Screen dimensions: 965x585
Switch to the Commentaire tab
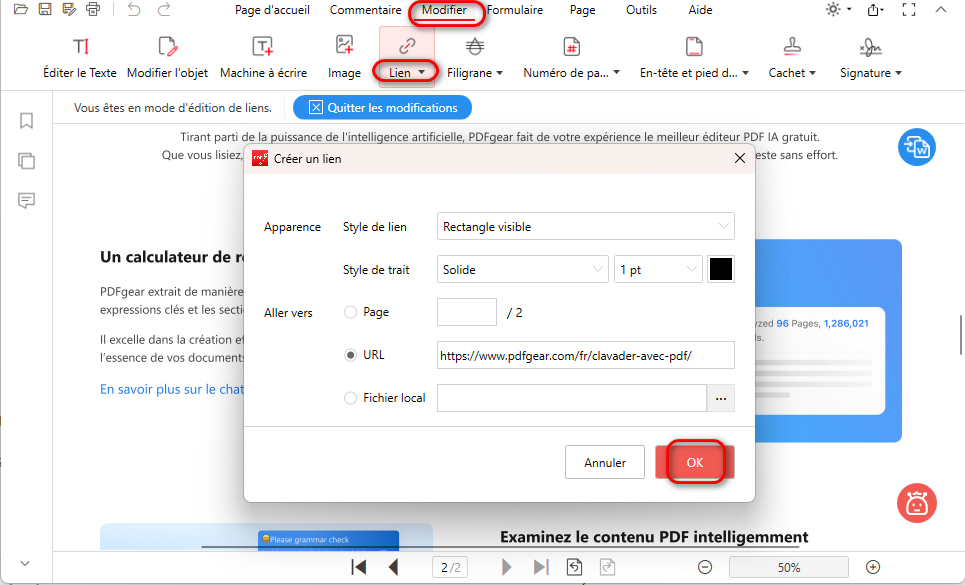tap(366, 10)
